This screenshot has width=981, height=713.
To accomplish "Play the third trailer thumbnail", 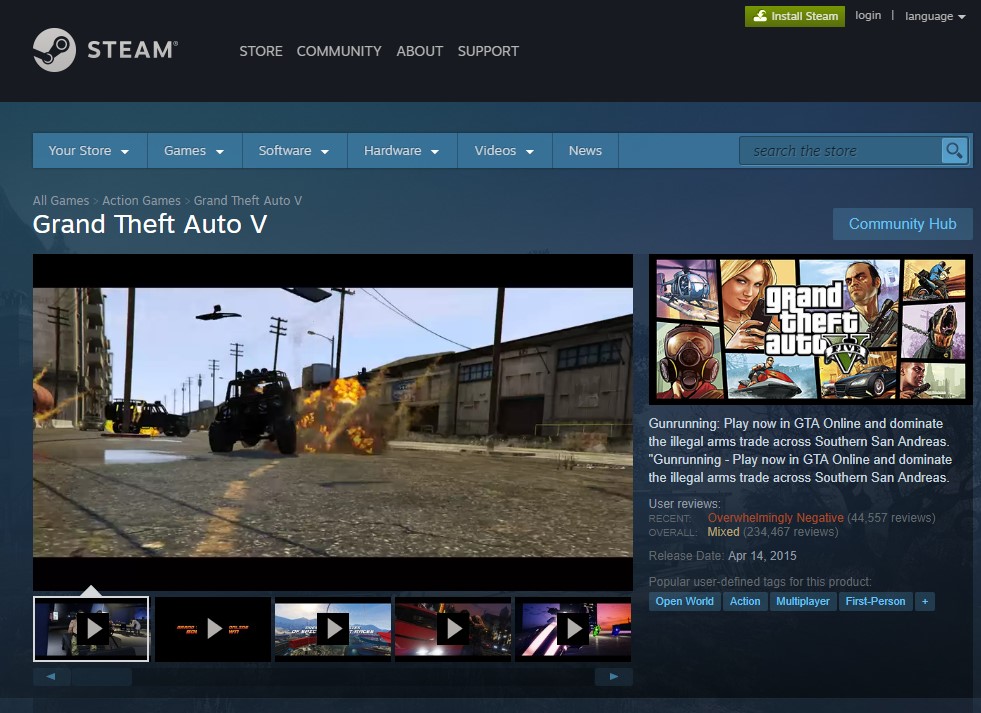I will pyautogui.click(x=333, y=629).
